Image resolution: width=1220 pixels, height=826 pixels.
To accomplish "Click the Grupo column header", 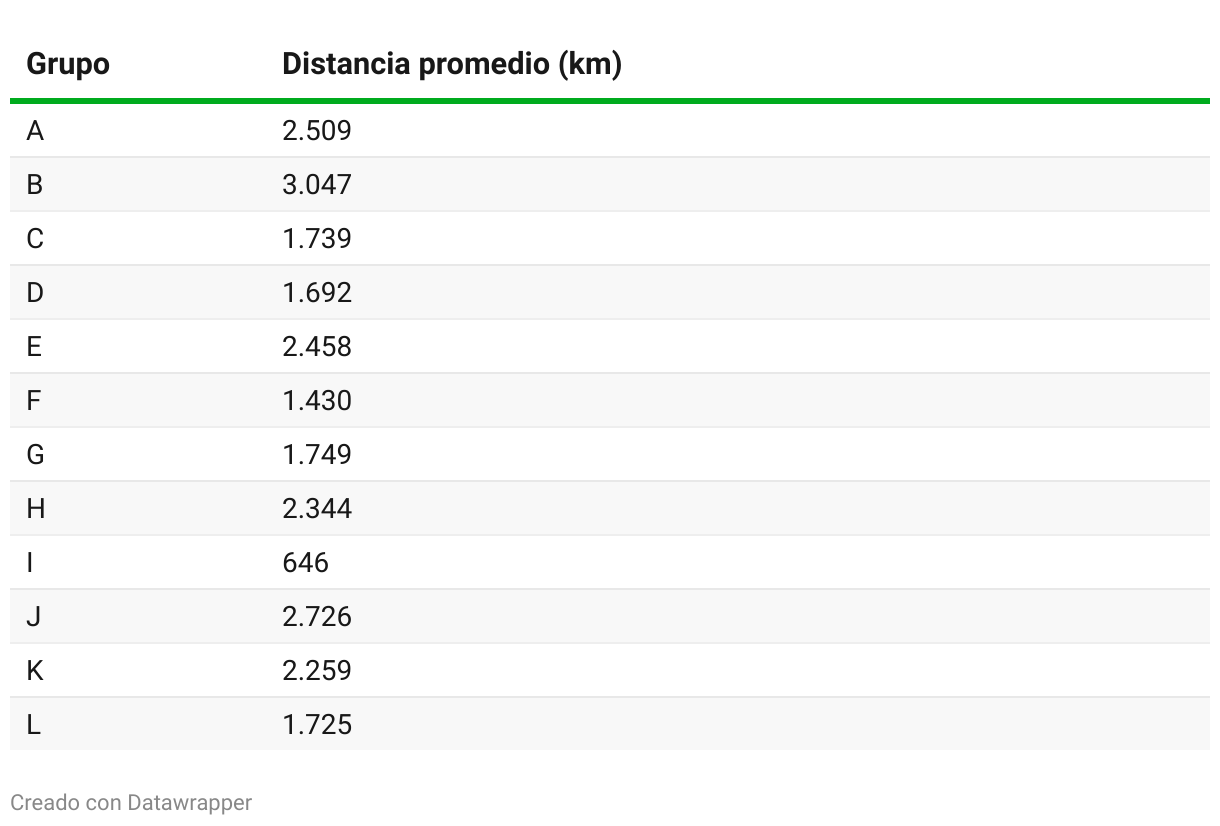I will (68, 65).
